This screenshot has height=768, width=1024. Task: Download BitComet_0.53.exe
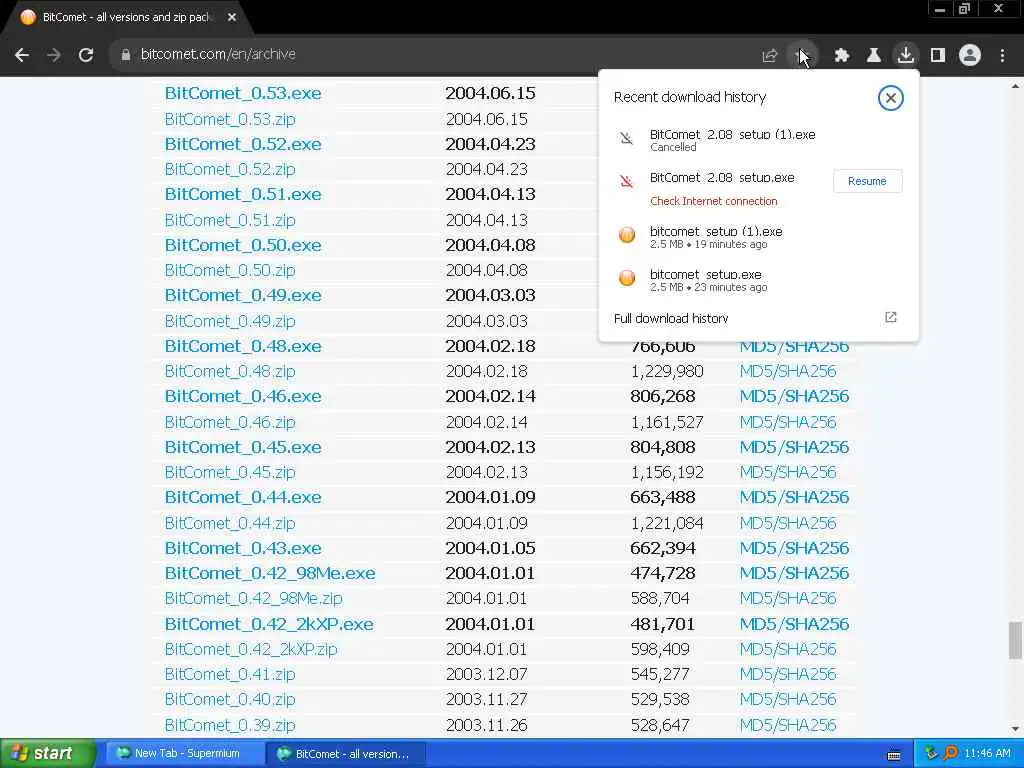click(243, 93)
